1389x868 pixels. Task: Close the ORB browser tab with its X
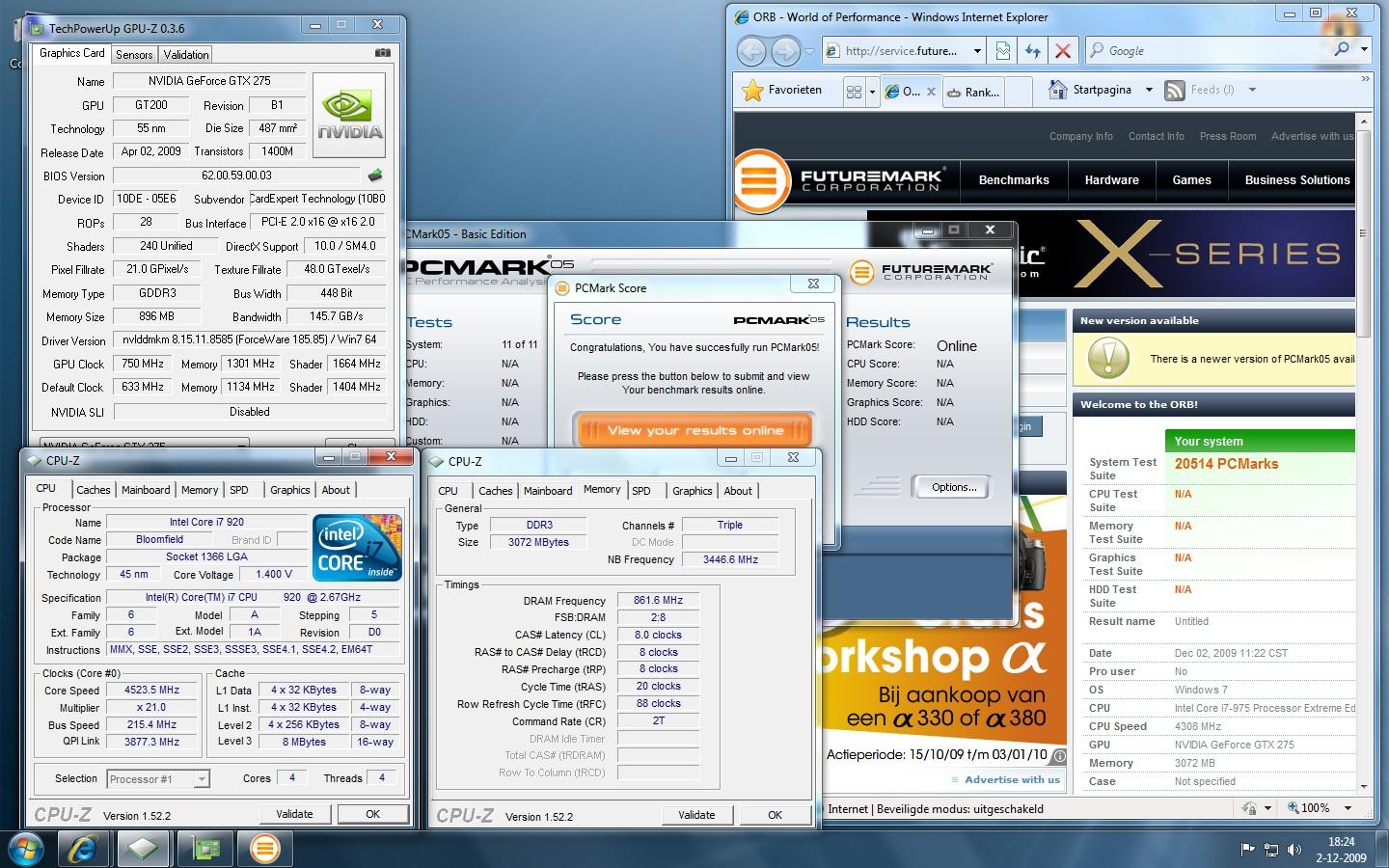[x=931, y=92]
